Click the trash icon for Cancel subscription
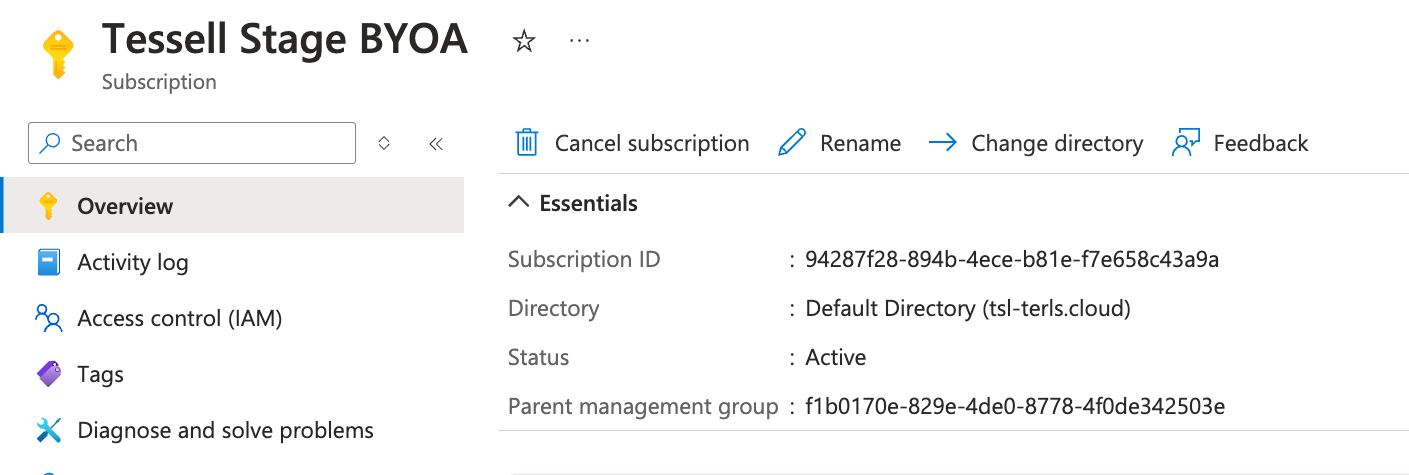This screenshot has width=1409, height=475. [x=527, y=143]
